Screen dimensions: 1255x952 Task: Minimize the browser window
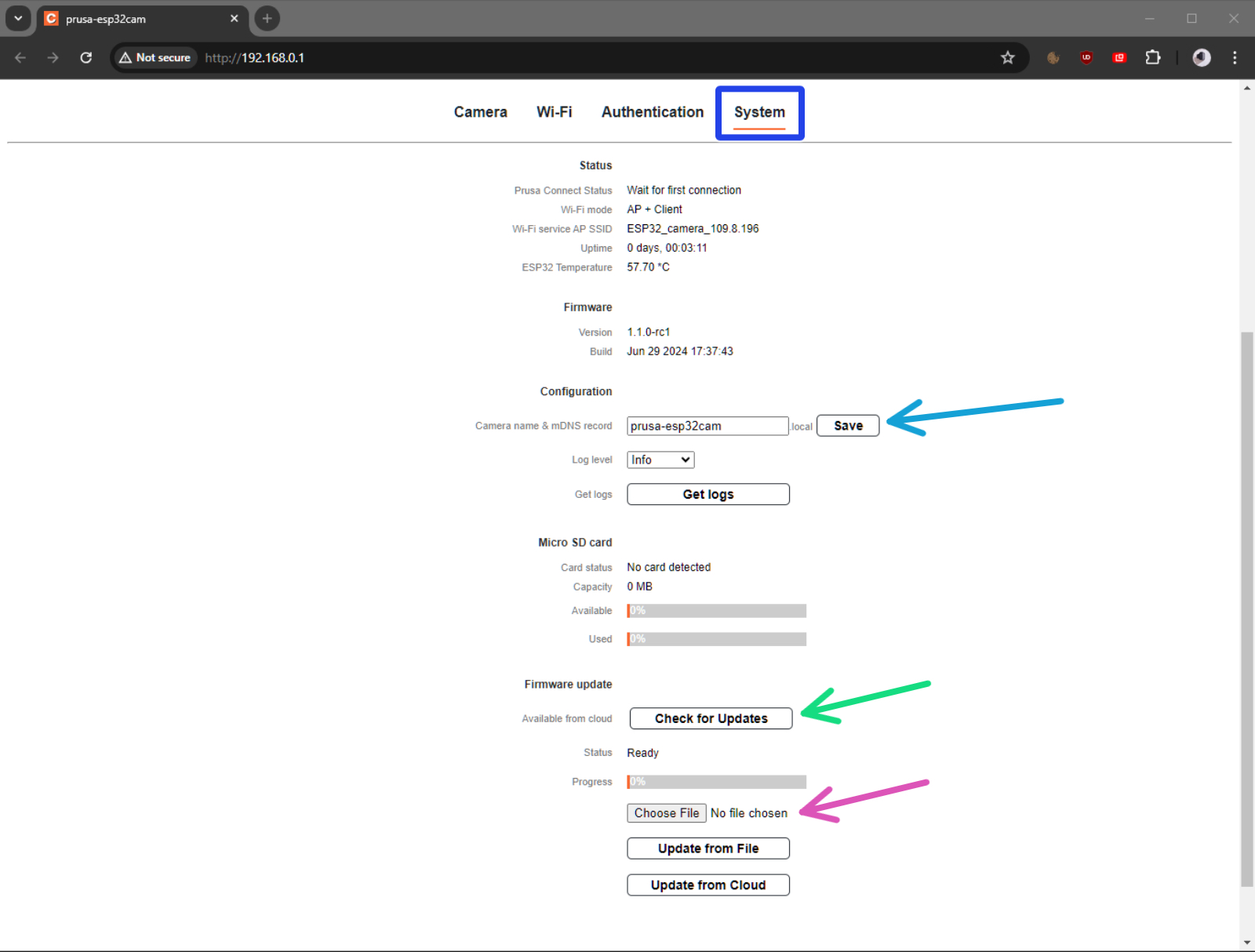point(1150,18)
